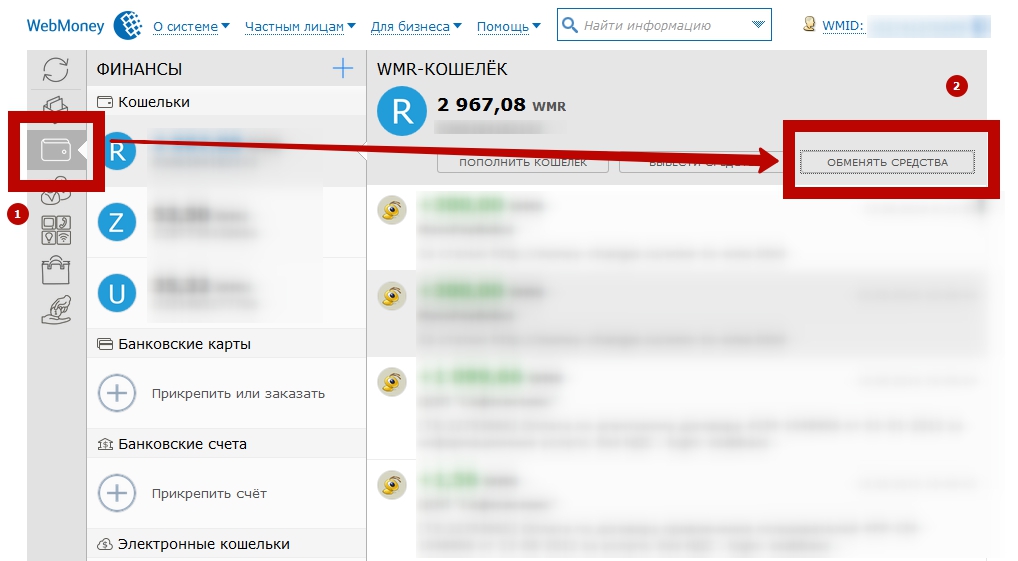Click plus circle for Прикрепить или заказать
Image resolution: width=1018 pixels, height=561 pixels.
117,393
